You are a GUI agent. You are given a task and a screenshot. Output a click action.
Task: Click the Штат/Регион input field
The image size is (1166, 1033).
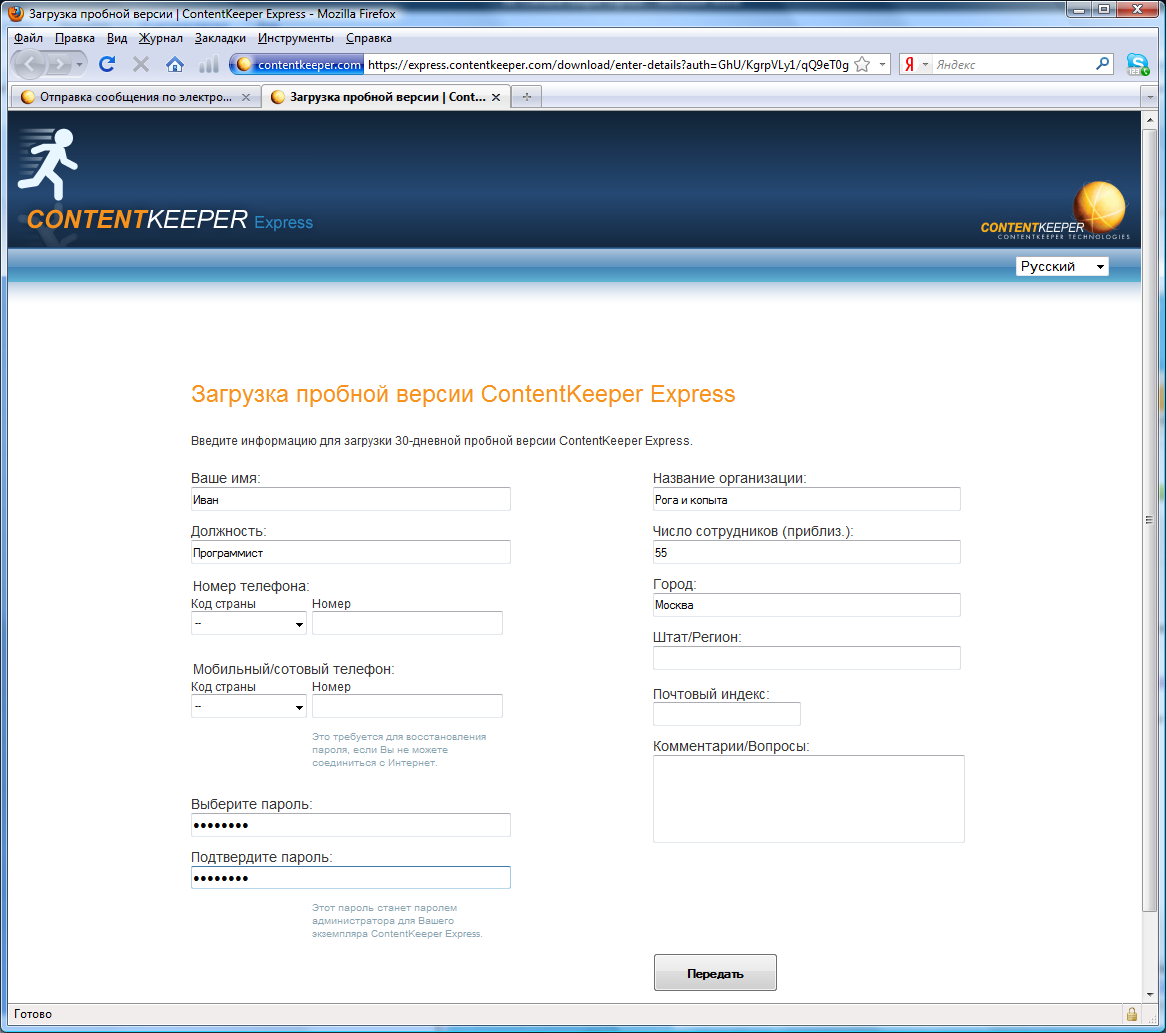pyautogui.click(x=806, y=657)
